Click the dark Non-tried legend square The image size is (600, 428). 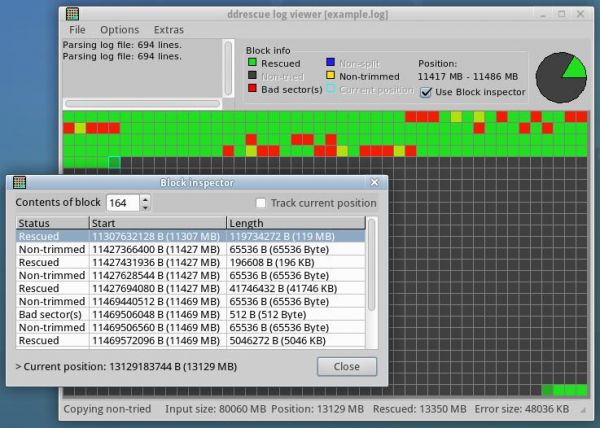[x=253, y=76]
